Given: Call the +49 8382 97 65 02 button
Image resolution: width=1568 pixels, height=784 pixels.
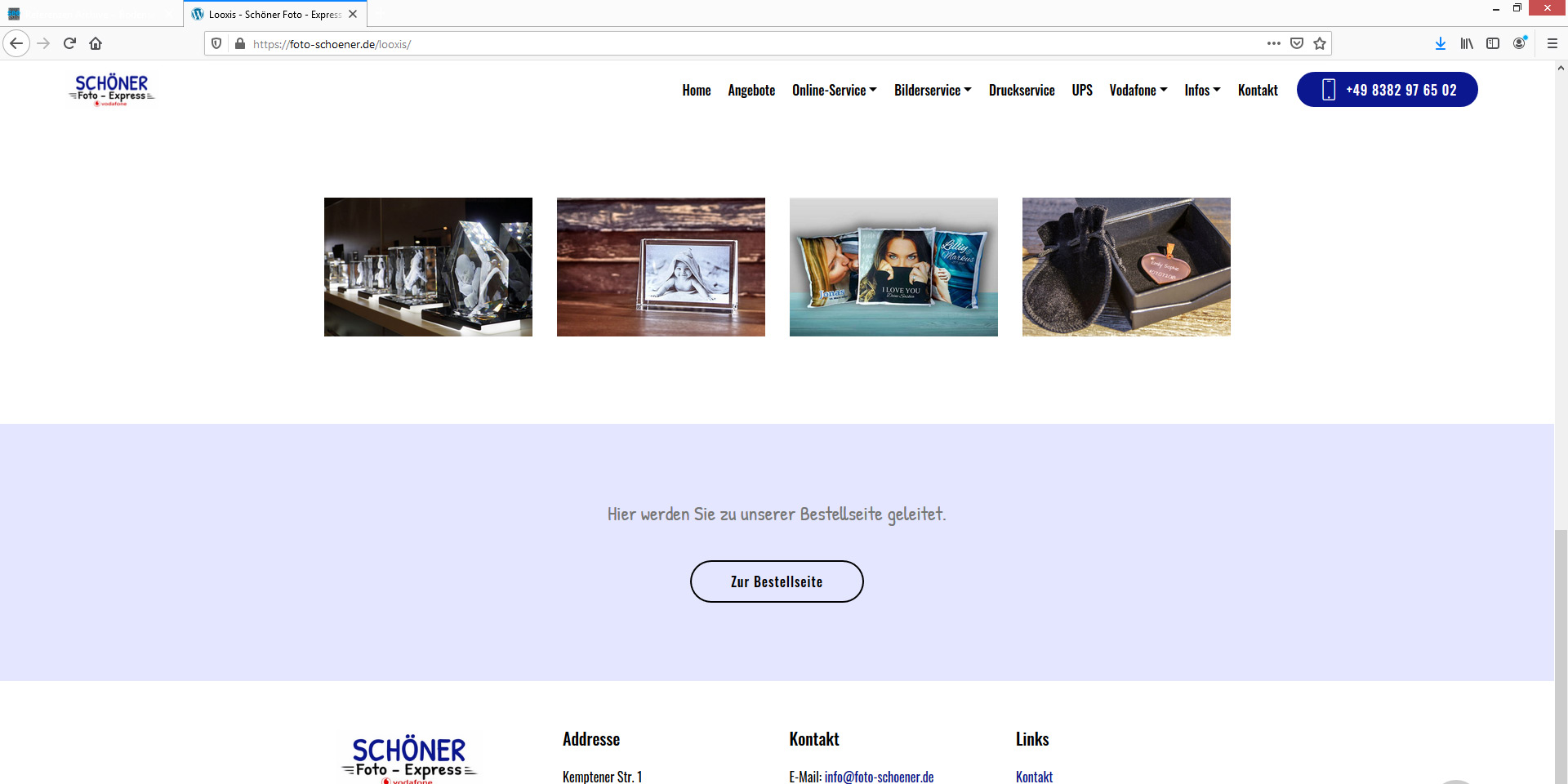Looking at the screenshot, I should tap(1387, 90).
